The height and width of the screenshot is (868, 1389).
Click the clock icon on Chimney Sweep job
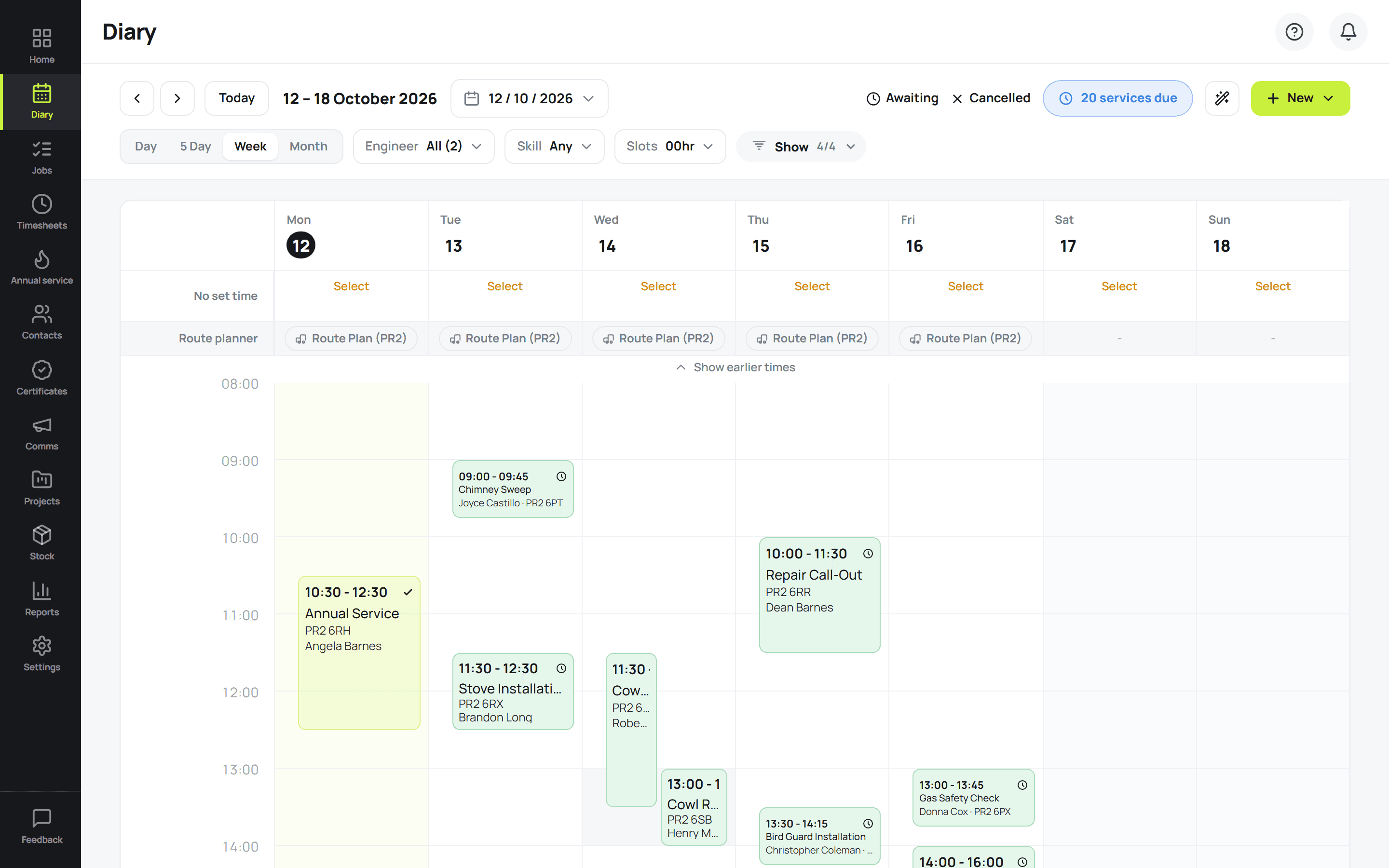tap(561, 476)
